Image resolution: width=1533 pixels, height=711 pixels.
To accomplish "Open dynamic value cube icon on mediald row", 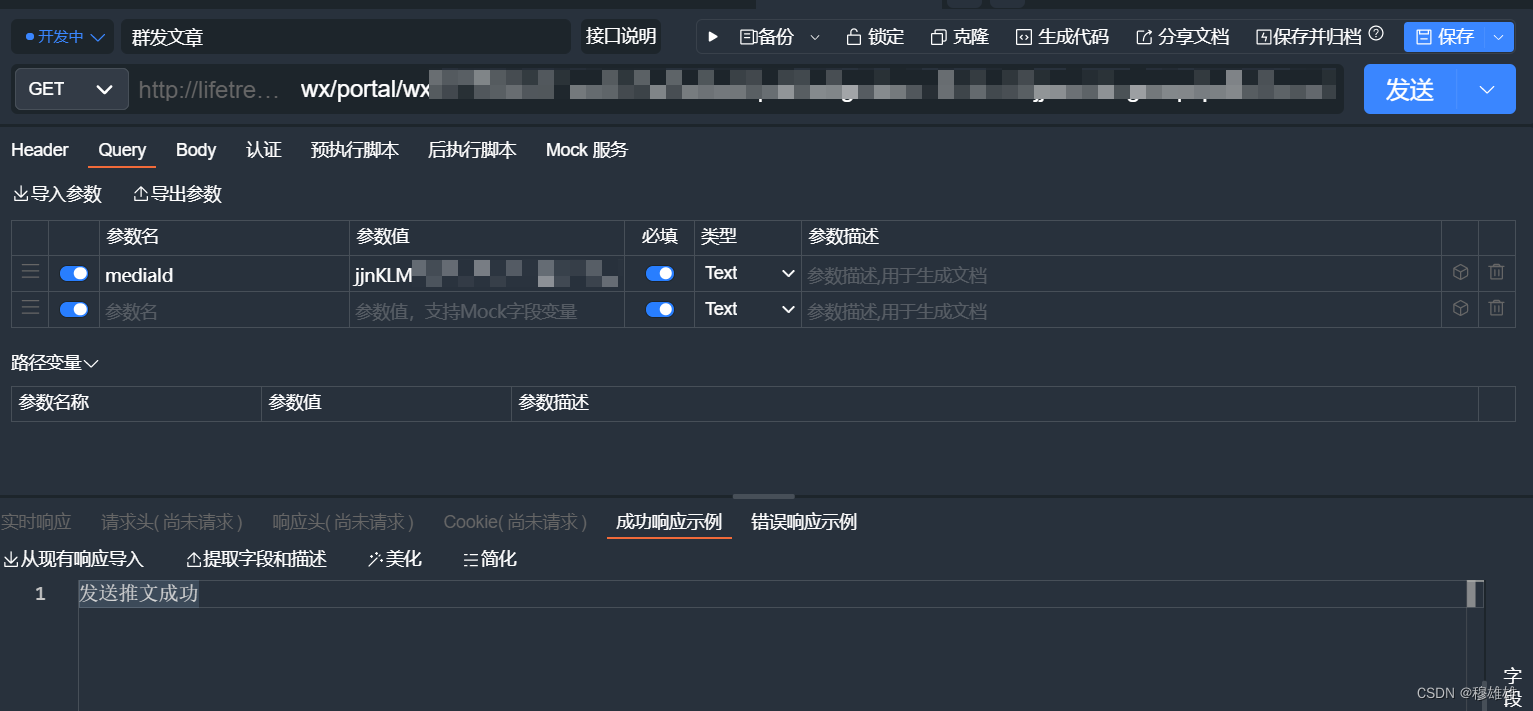I will click(1459, 272).
